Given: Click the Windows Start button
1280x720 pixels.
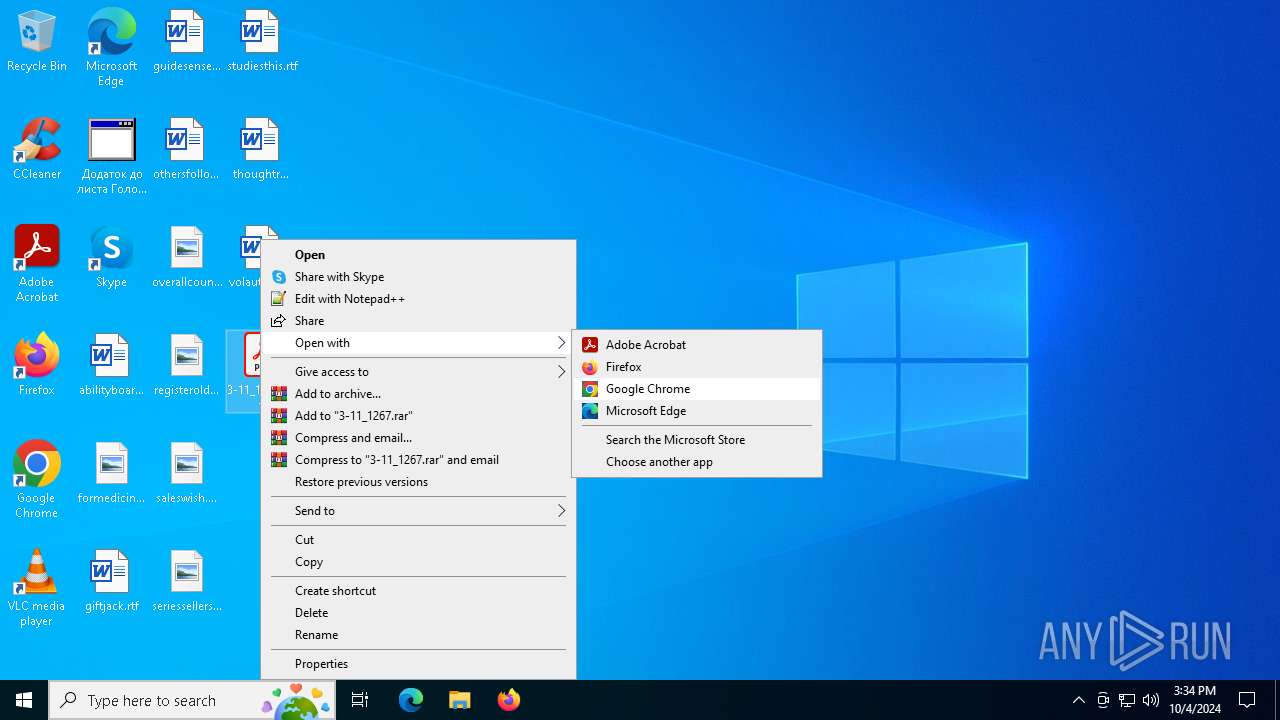Looking at the screenshot, I should click(x=24, y=700).
